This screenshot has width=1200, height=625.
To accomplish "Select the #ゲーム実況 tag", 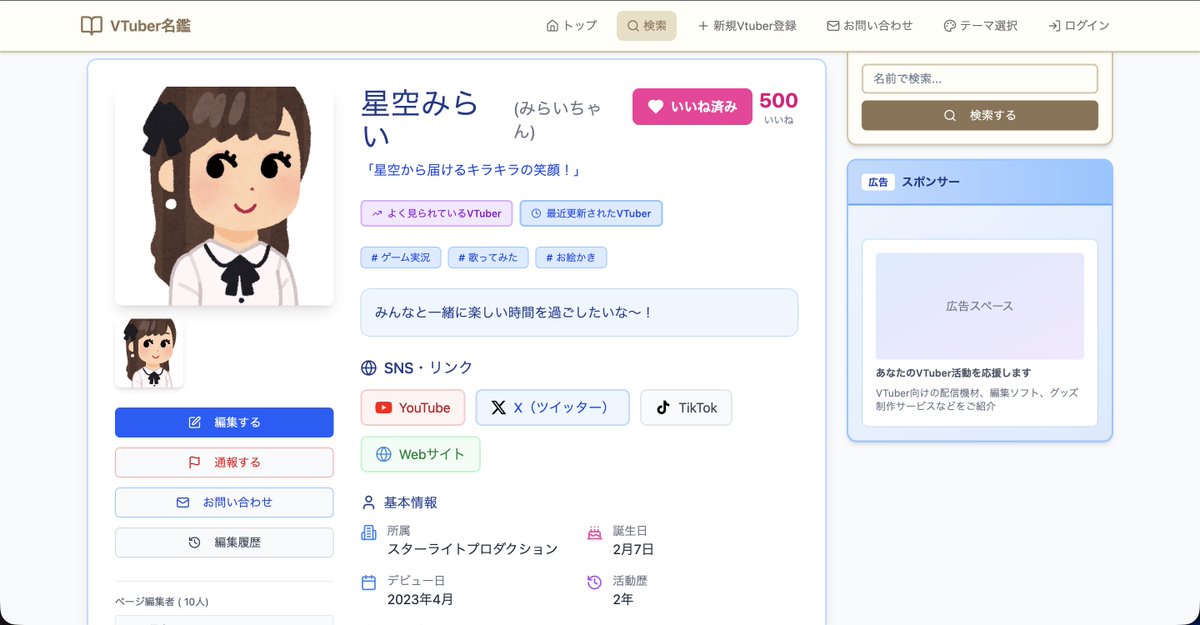I will click(400, 257).
